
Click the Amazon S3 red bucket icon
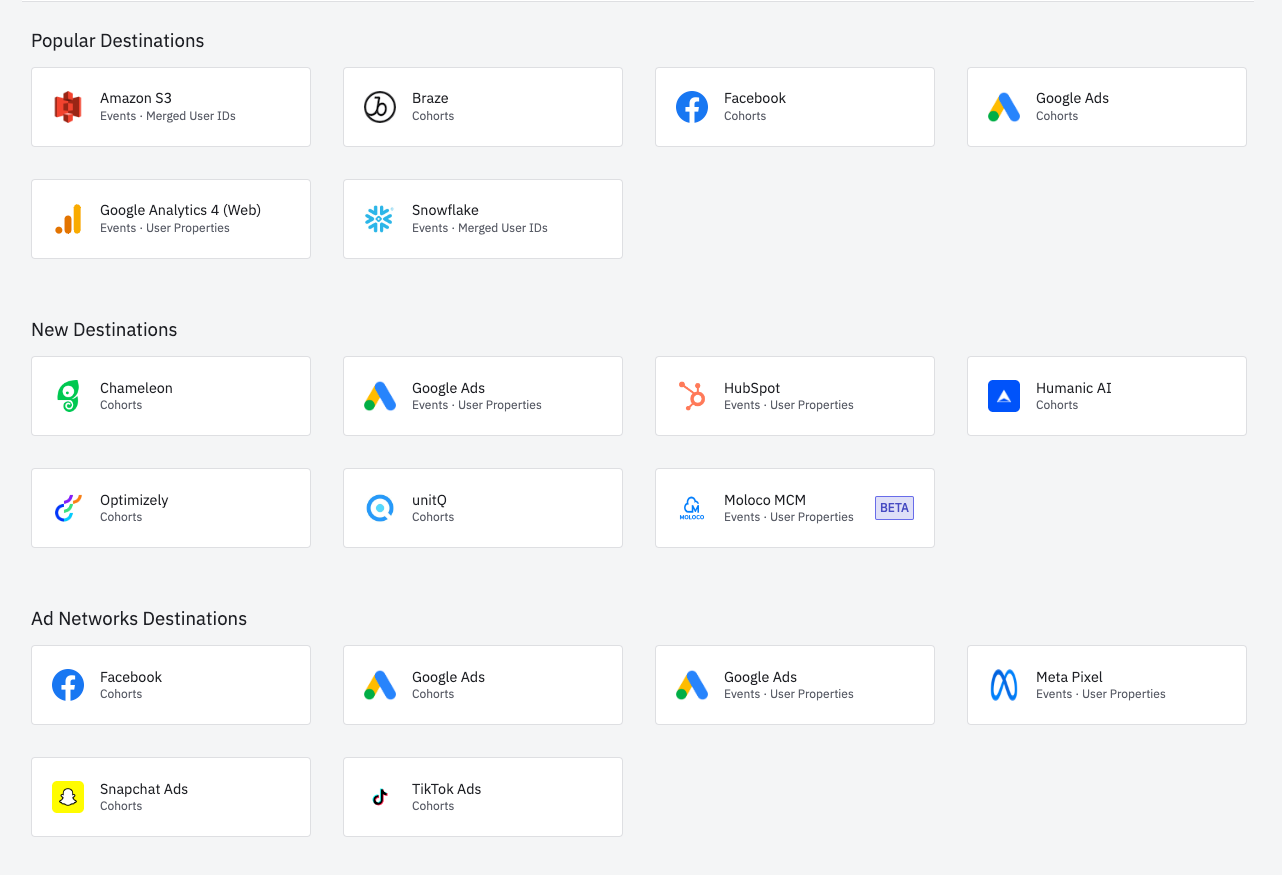click(x=68, y=107)
